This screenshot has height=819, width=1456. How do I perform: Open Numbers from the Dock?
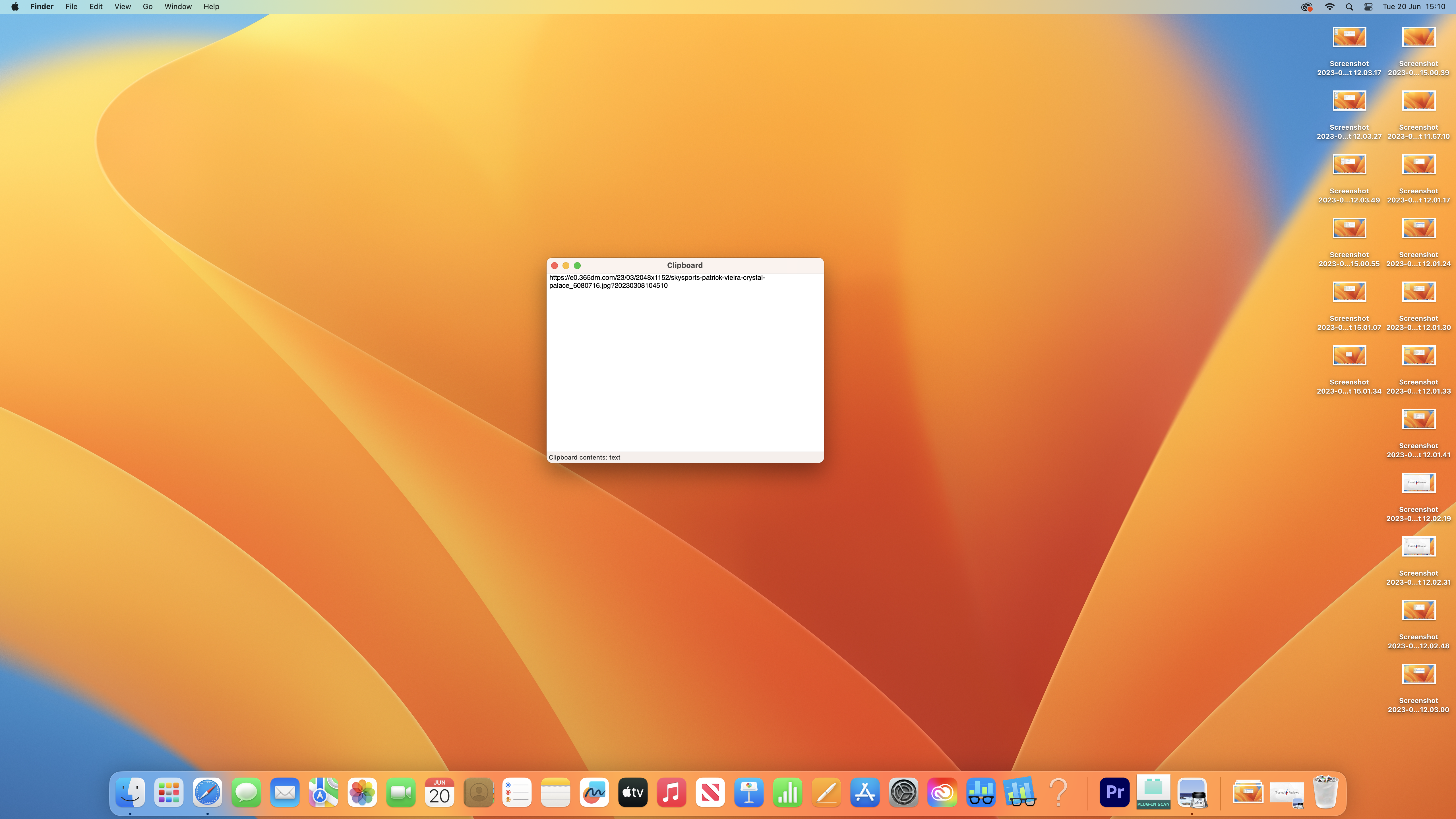point(787,793)
